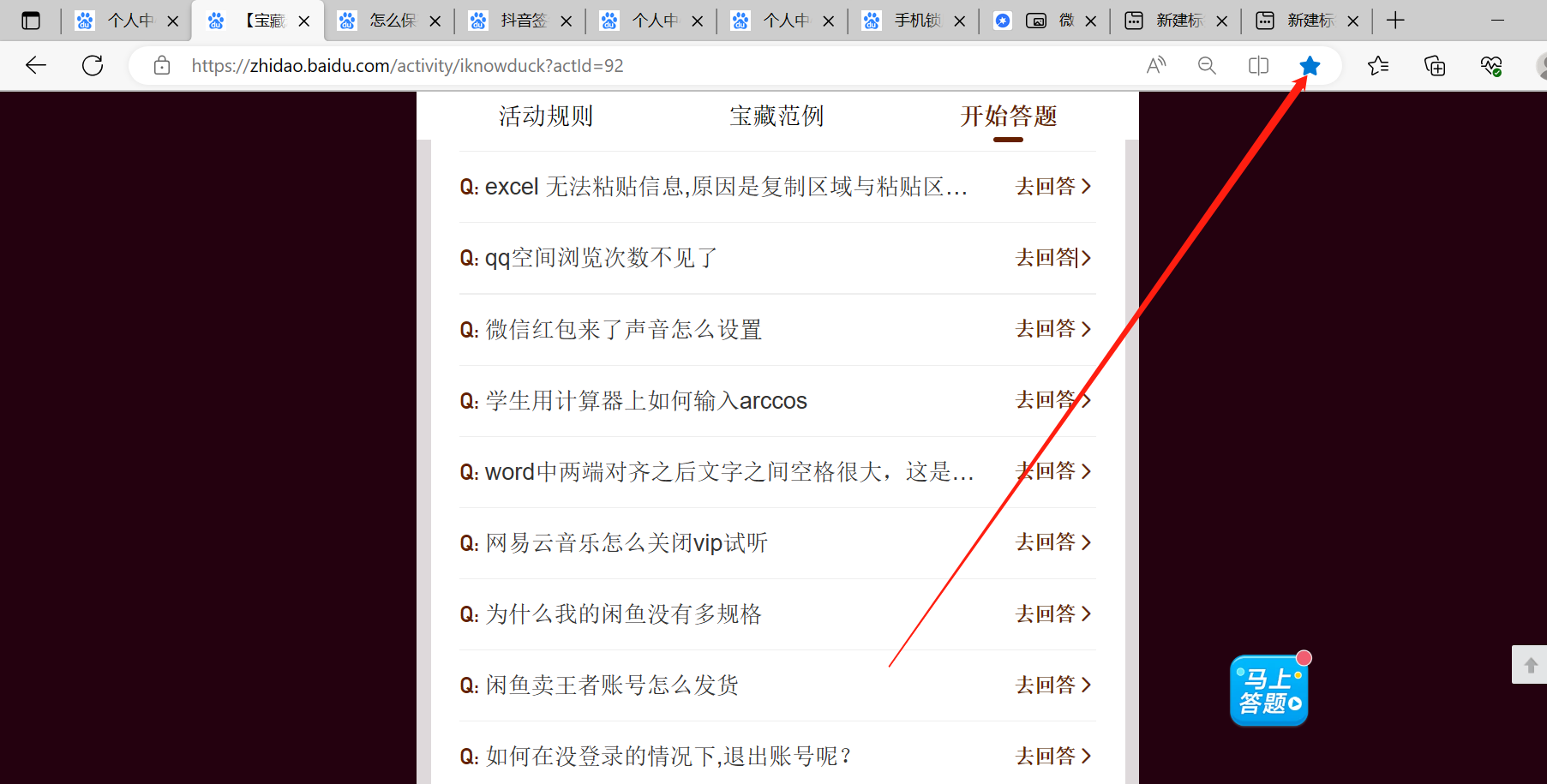Click 去回答 for 微信红包声音 question

click(1053, 328)
